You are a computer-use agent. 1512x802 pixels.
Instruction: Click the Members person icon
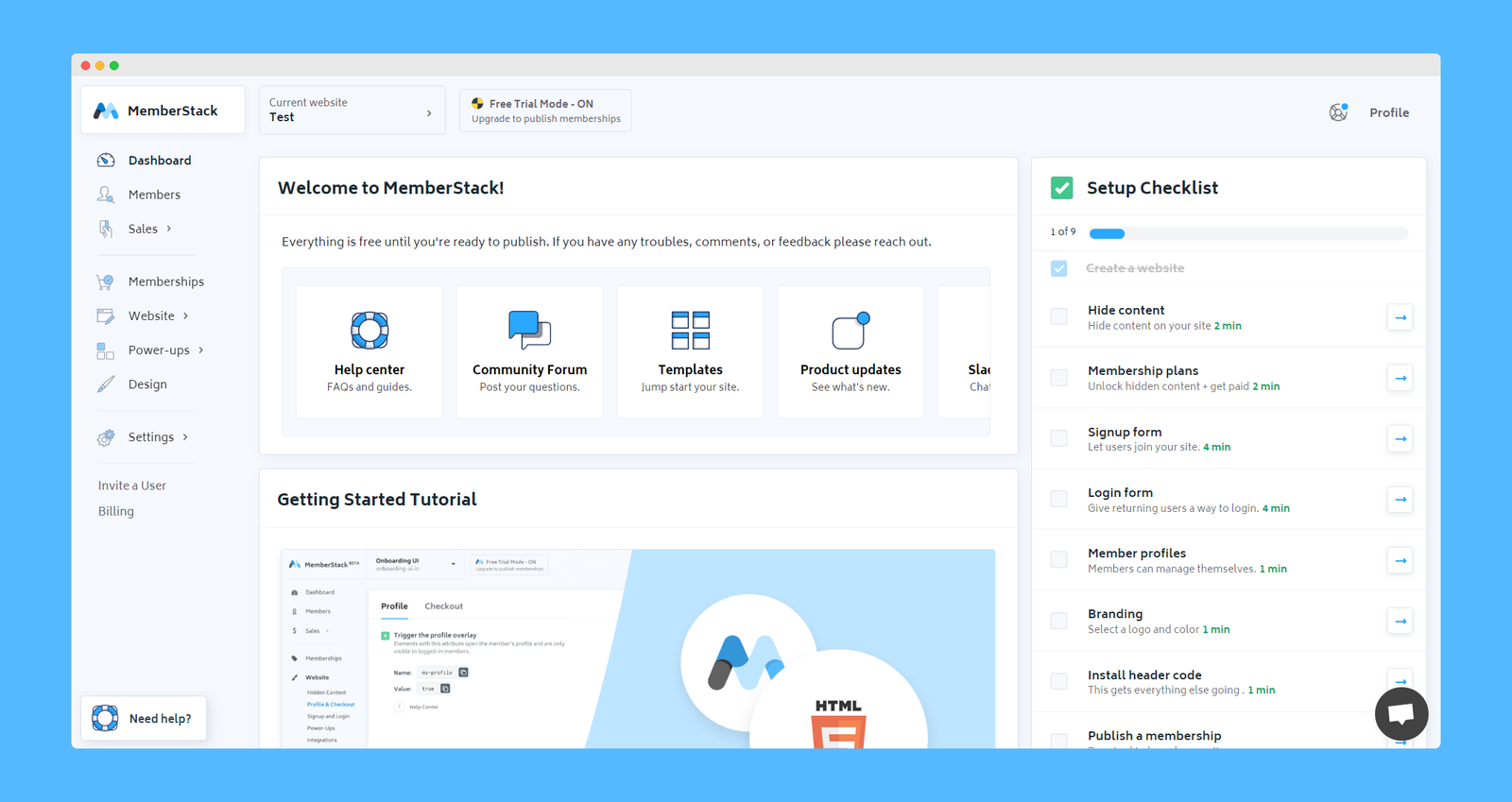tap(106, 195)
